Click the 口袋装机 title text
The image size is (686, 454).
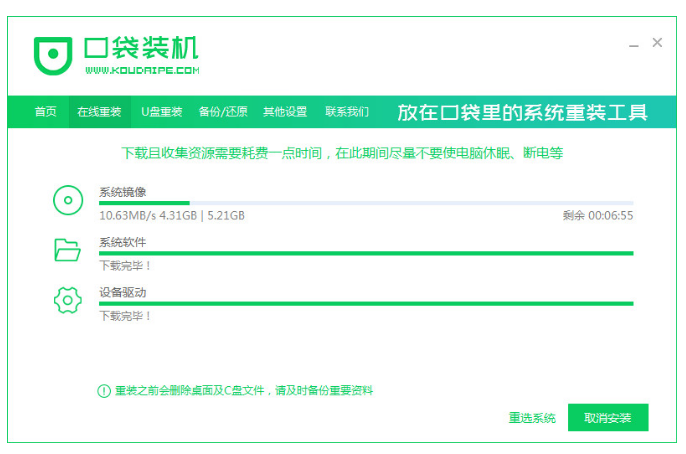coord(141,48)
